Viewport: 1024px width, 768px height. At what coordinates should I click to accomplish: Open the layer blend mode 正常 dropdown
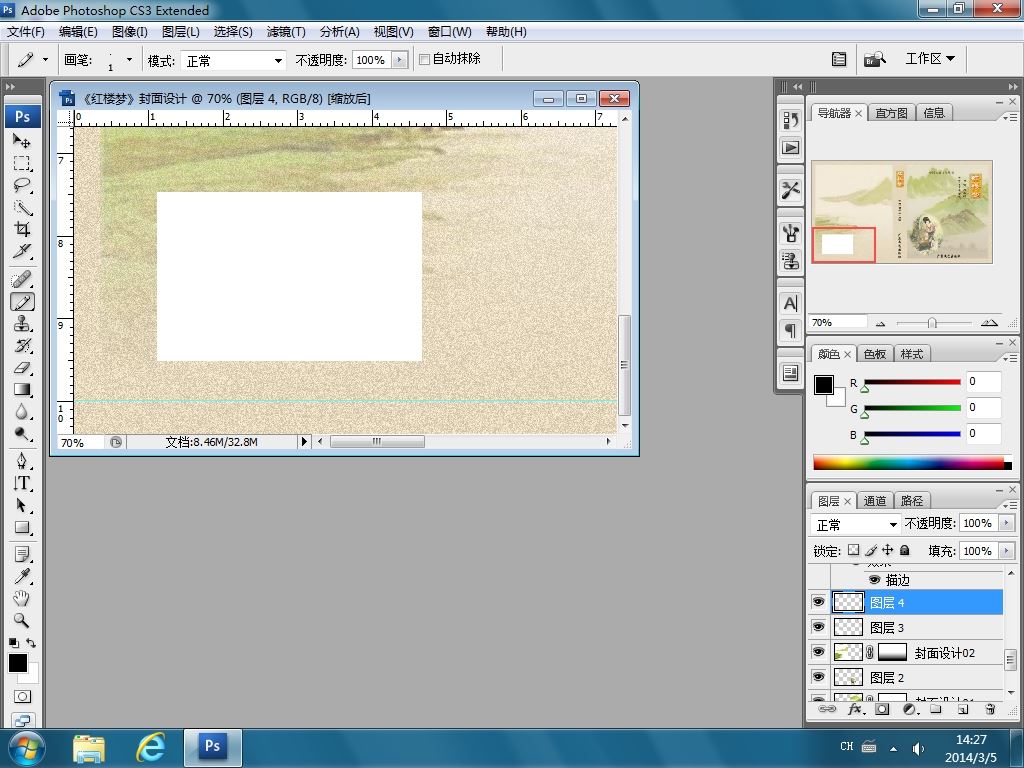coord(856,524)
